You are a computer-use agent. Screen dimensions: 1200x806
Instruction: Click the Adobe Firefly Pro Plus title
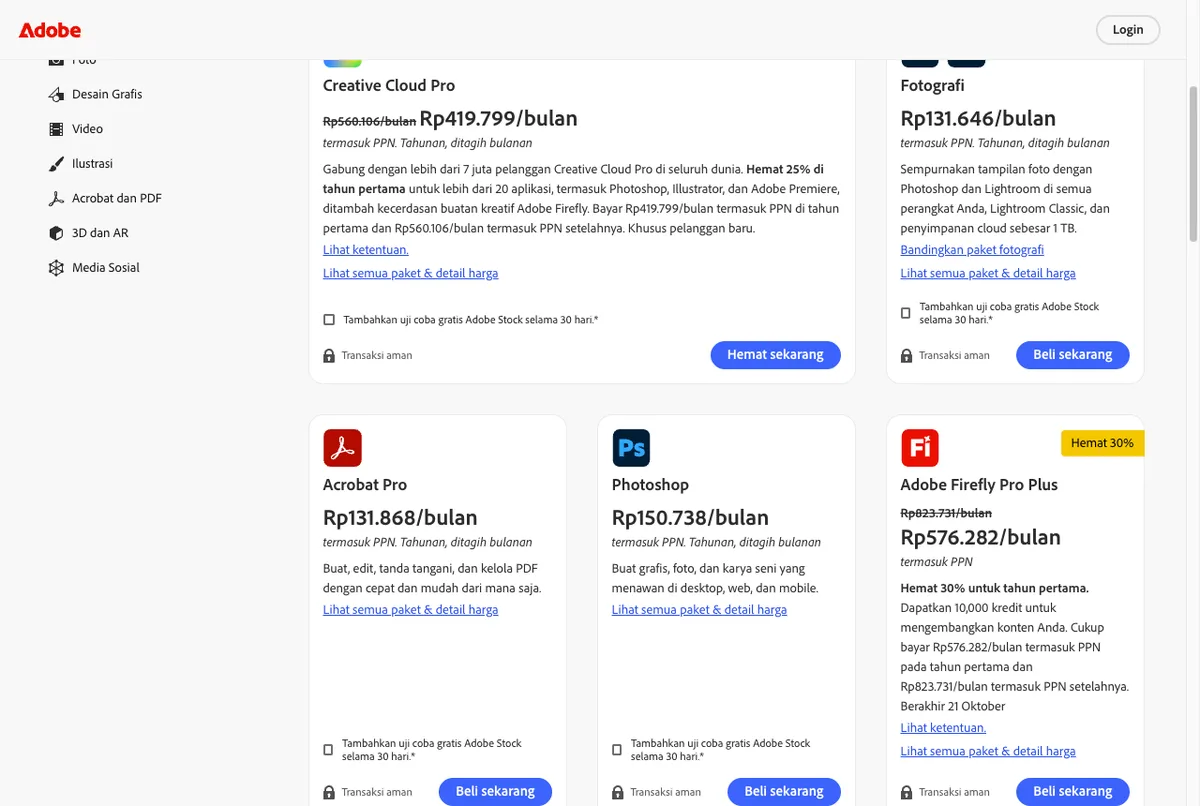(x=979, y=485)
